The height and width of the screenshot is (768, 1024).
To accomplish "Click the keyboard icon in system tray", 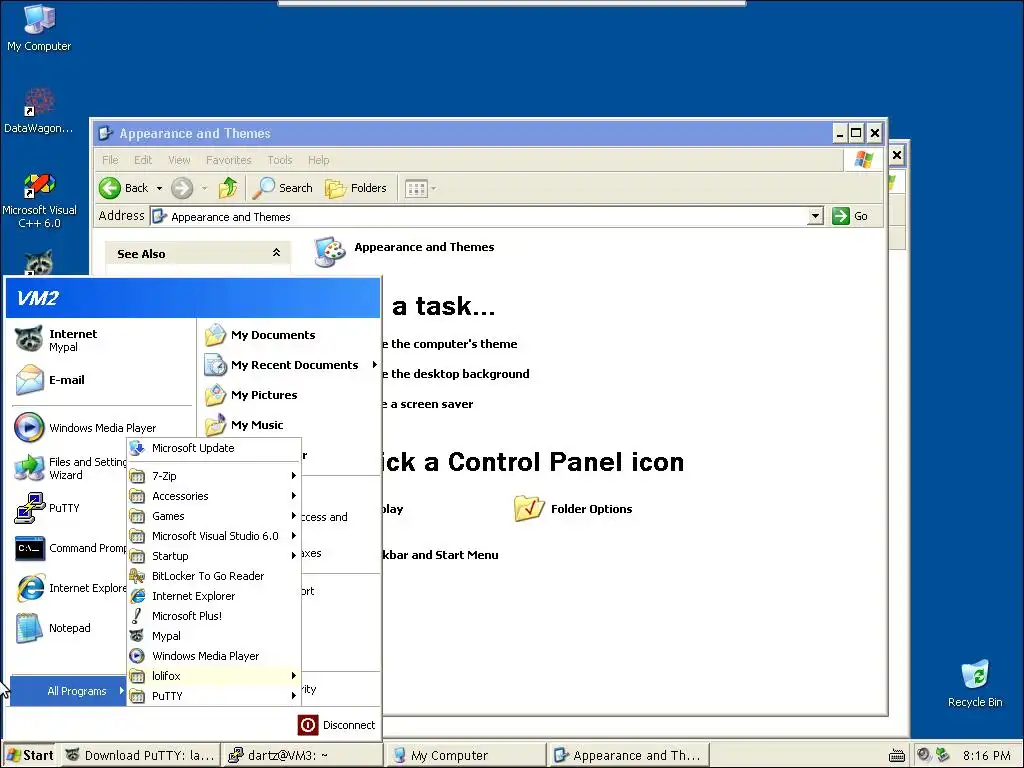I will pyautogui.click(x=897, y=756).
